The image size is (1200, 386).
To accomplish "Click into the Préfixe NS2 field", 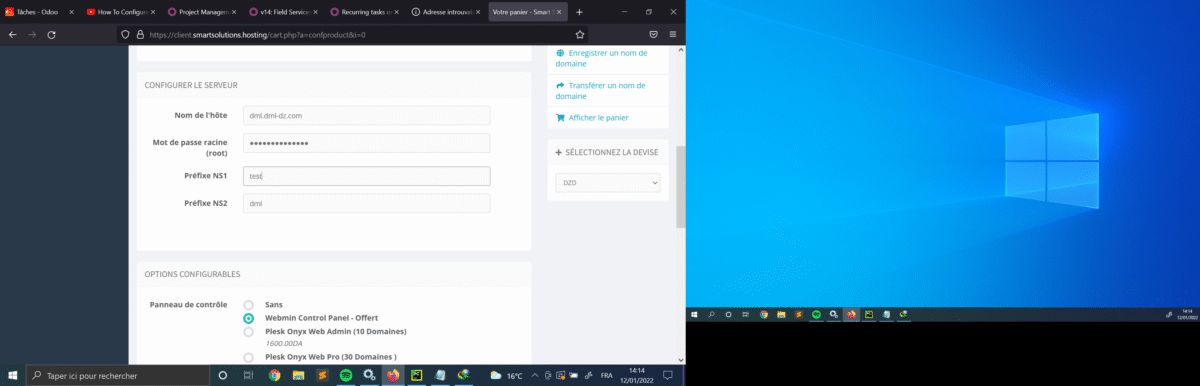I will [x=366, y=203].
